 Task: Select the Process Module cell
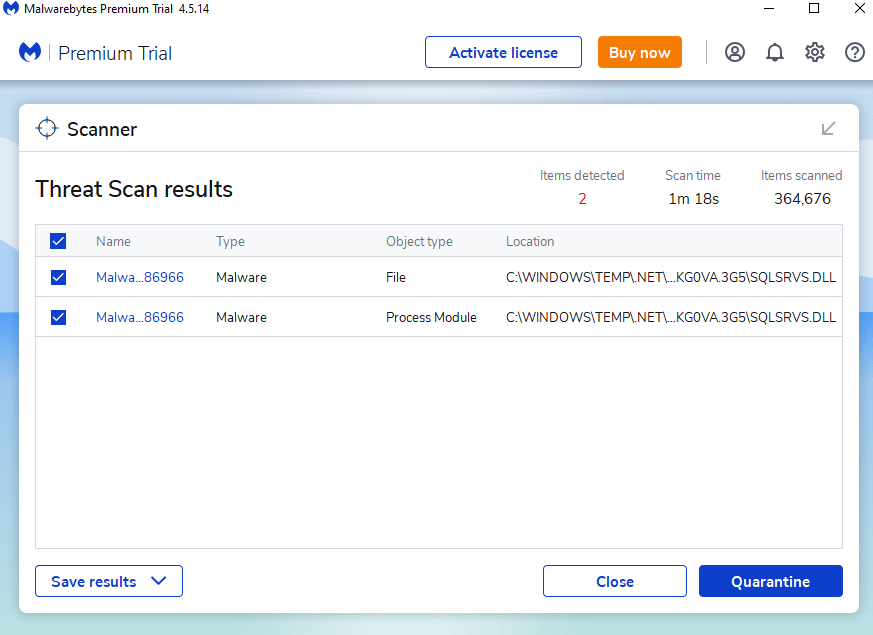(x=431, y=317)
